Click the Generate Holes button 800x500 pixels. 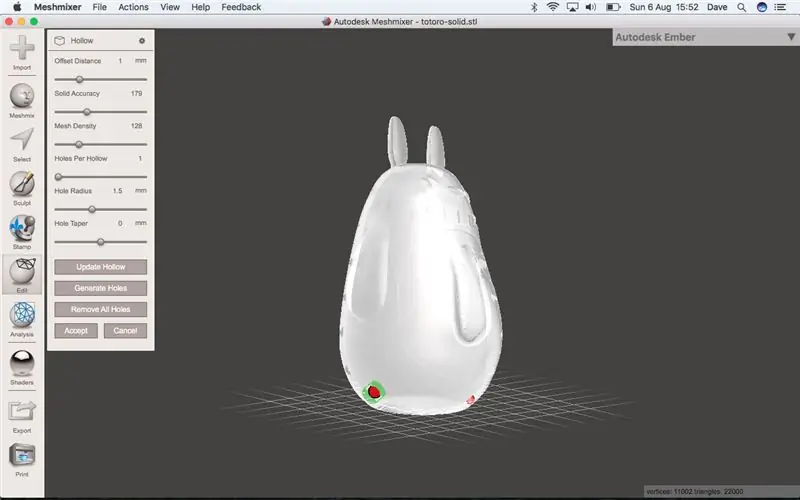click(x=101, y=288)
